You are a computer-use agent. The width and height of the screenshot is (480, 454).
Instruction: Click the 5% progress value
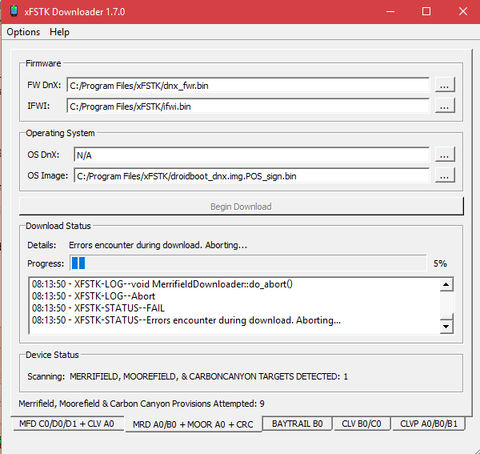tap(440, 263)
